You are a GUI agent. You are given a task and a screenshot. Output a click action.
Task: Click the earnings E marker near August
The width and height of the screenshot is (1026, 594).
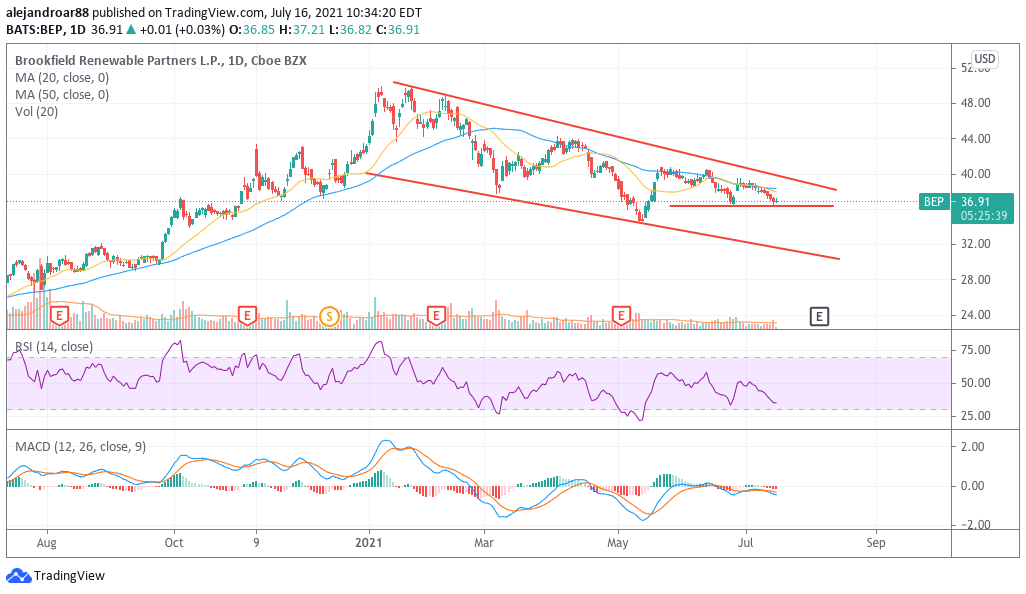click(x=60, y=317)
